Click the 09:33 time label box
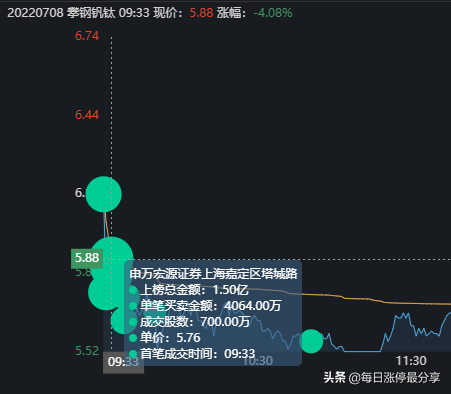Screen dimensions: 451x394 [x=123, y=362]
